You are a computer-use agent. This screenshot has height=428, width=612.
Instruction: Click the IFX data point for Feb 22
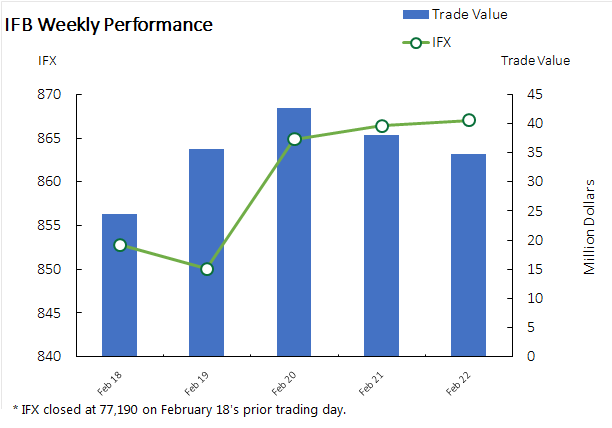pyautogui.click(x=469, y=120)
